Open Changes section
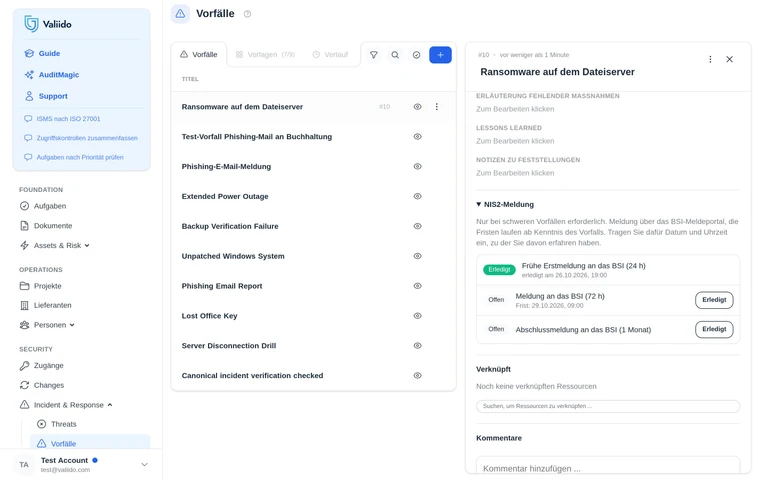Image resolution: width=768 pixels, height=480 pixels. (42, 385)
